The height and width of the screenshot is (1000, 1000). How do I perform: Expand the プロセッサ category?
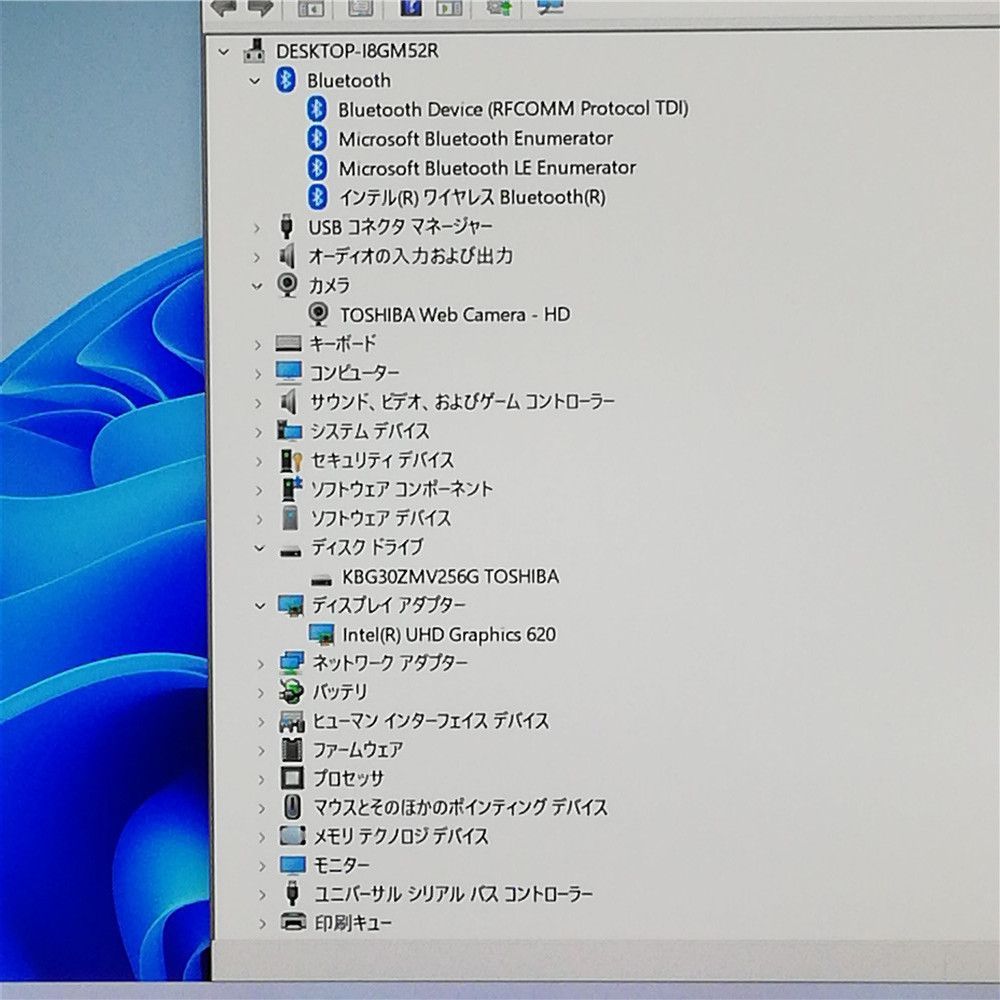pyautogui.click(x=261, y=779)
